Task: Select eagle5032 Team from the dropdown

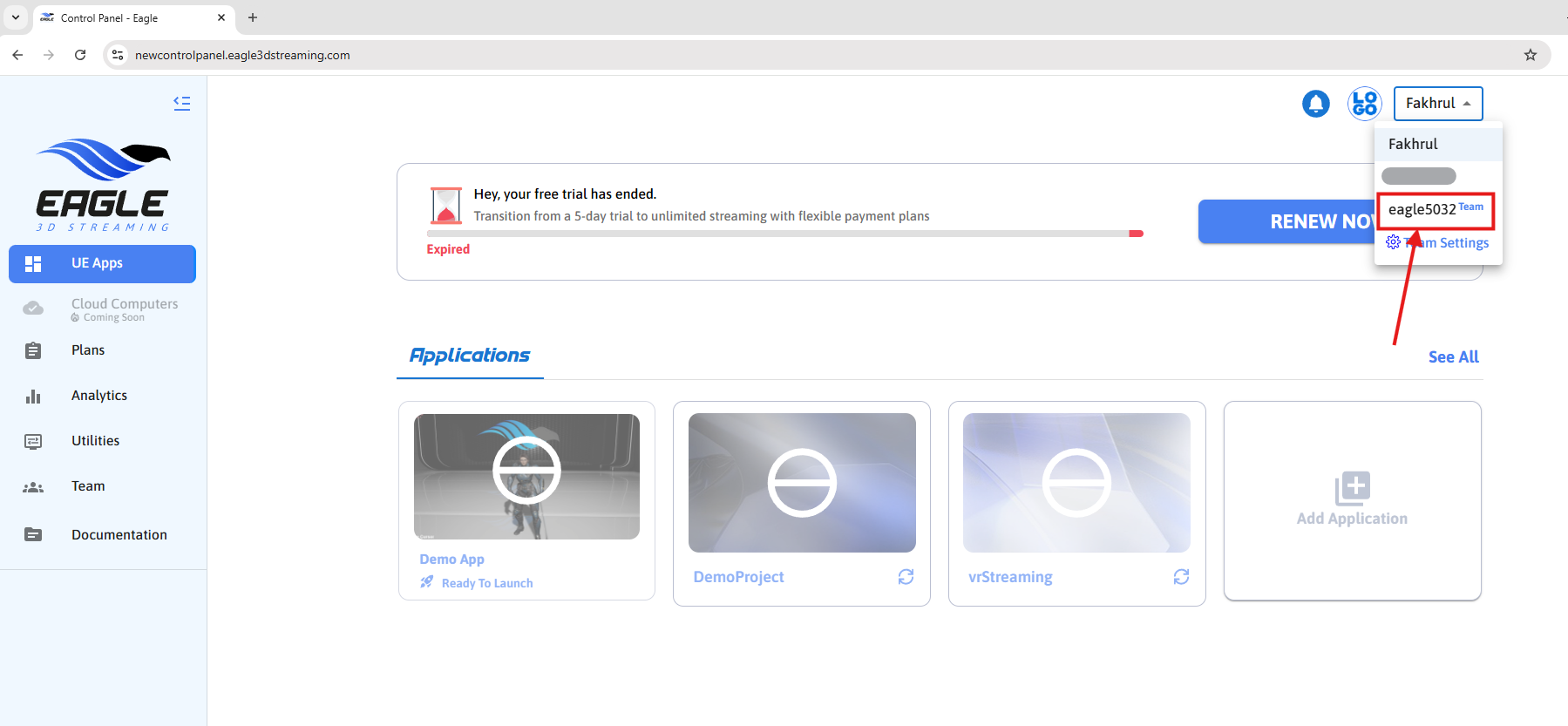Action: pos(1435,210)
